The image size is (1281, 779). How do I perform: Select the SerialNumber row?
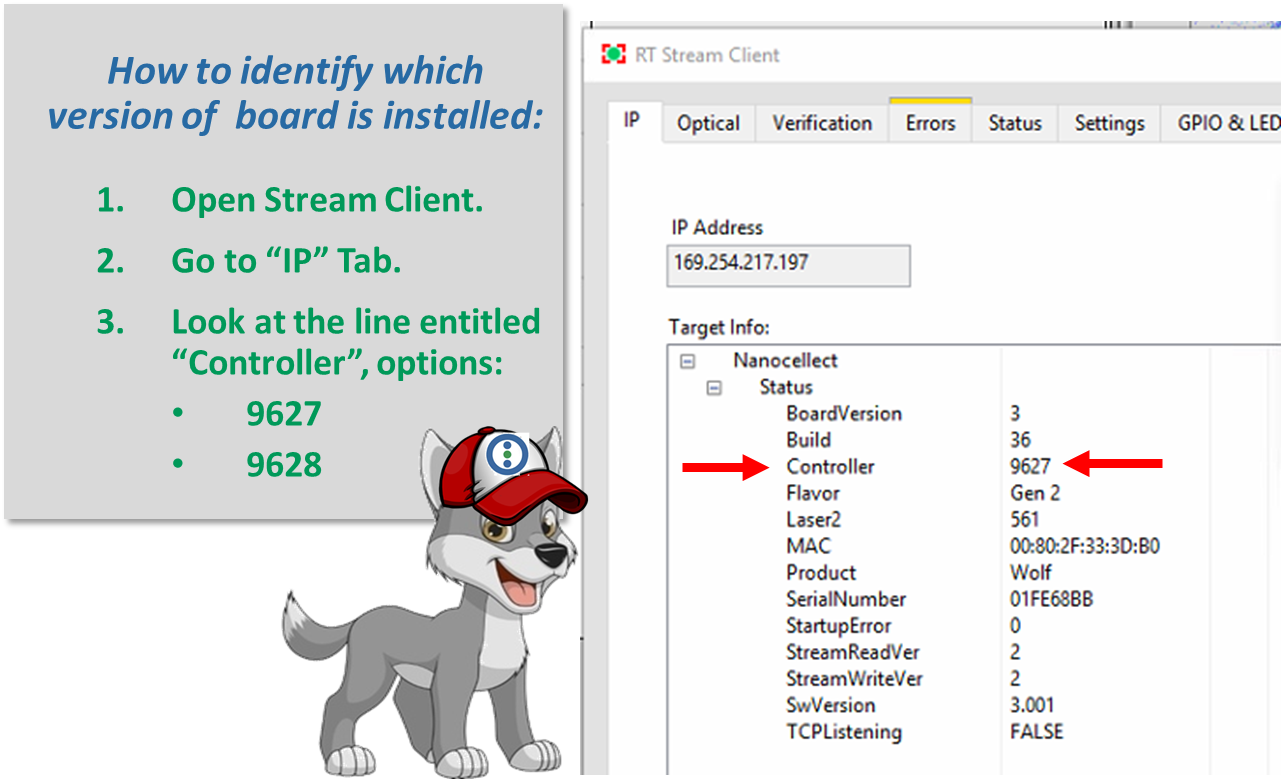click(x=846, y=600)
